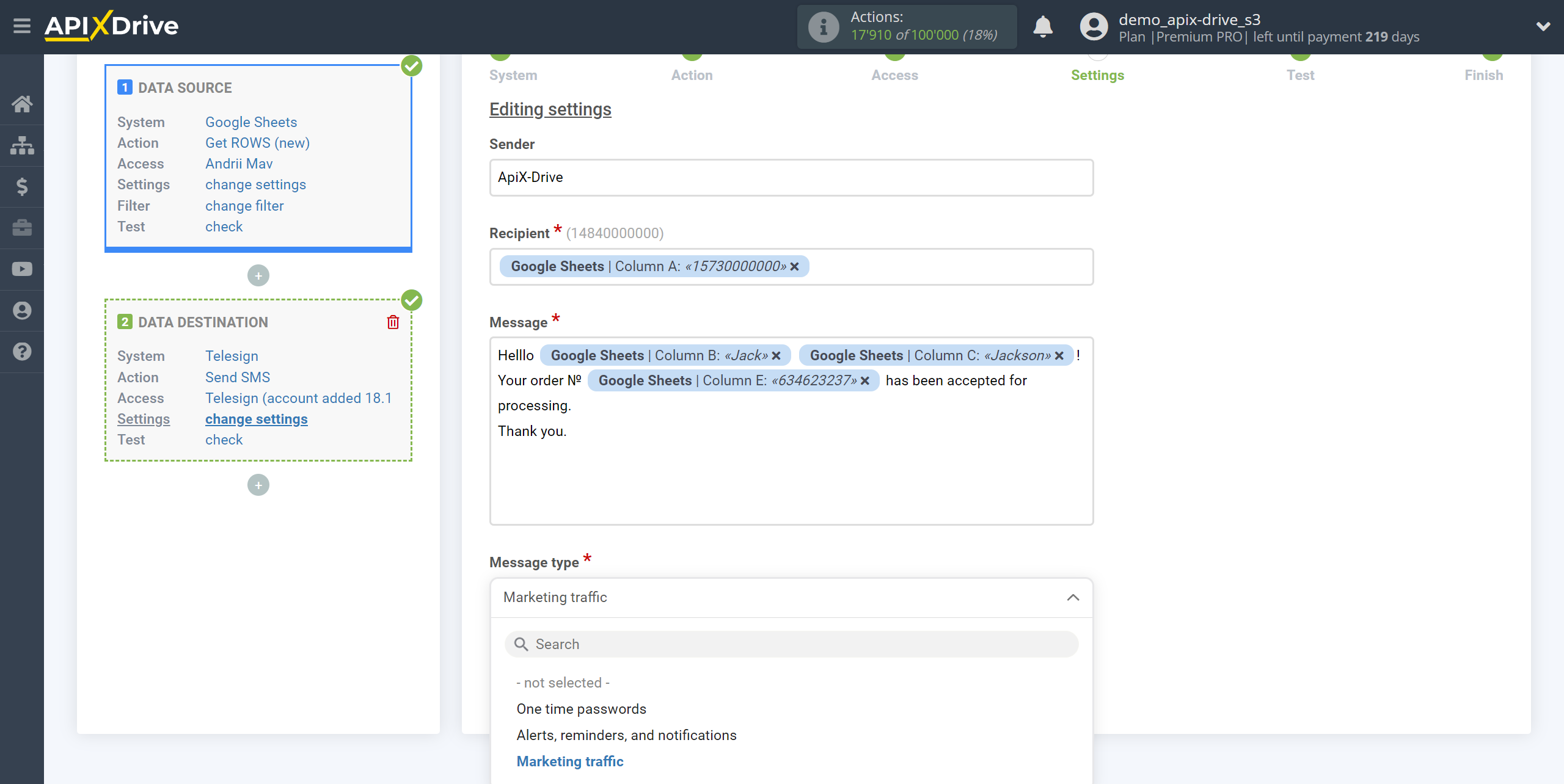The width and height of the screenshot is (1564, 784).
Task: Click the plus button to add new step
Action: point(259,485)
